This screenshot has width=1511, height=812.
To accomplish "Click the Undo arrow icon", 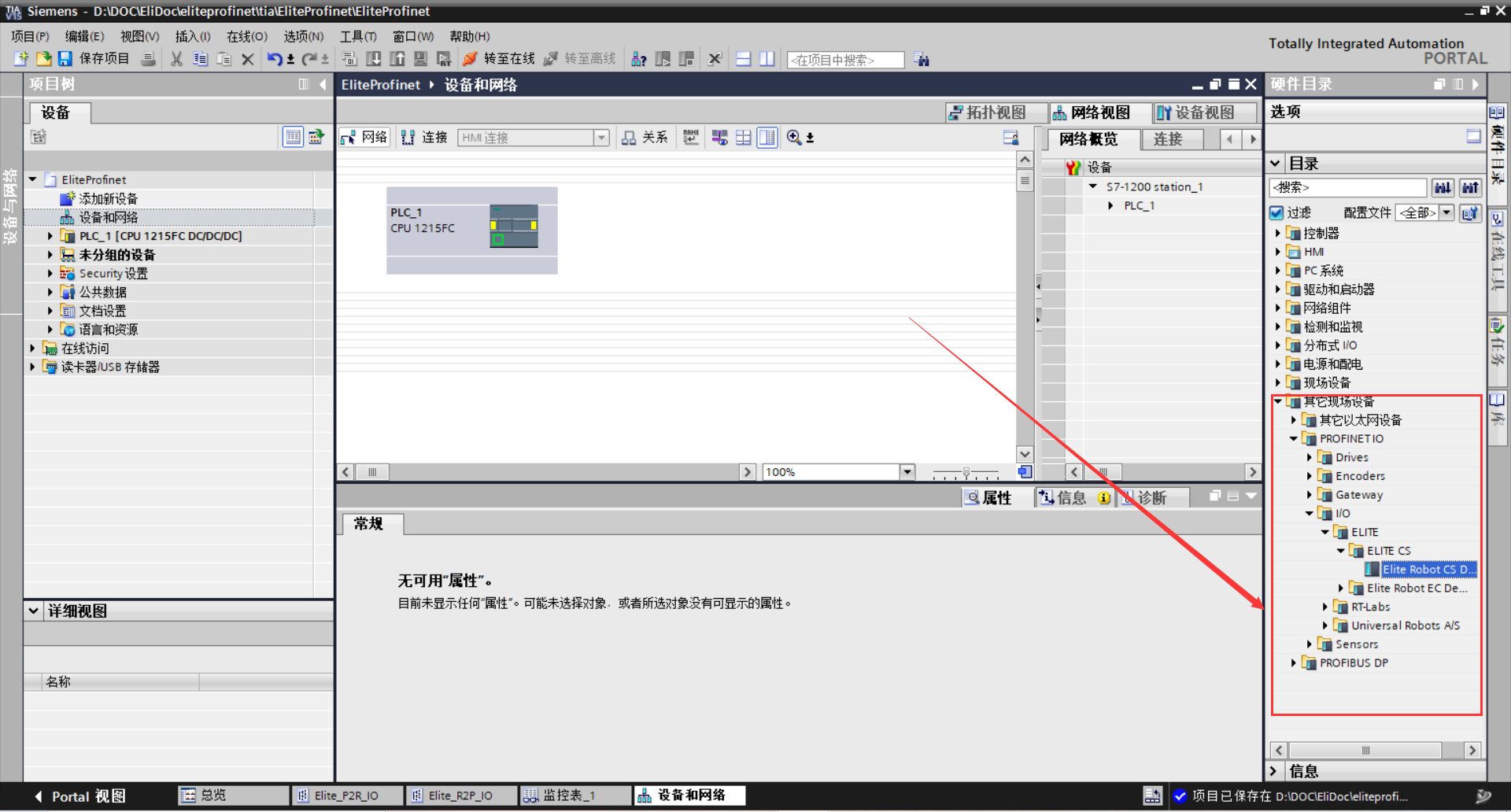I will click(x=274, y=59).
